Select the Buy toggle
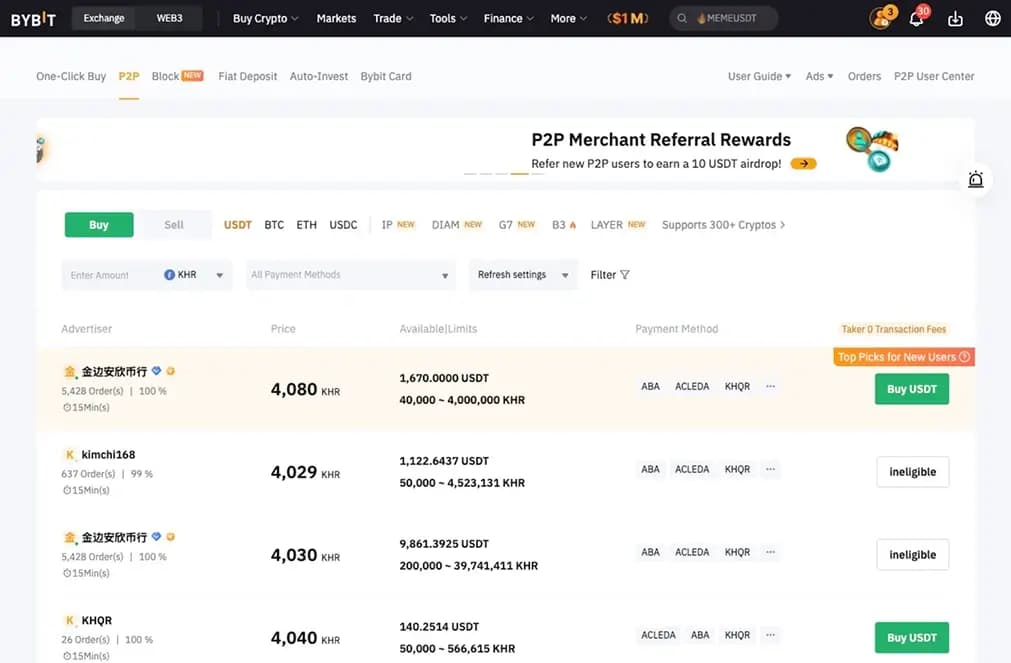1011x663 pixels. pos(99,225)
